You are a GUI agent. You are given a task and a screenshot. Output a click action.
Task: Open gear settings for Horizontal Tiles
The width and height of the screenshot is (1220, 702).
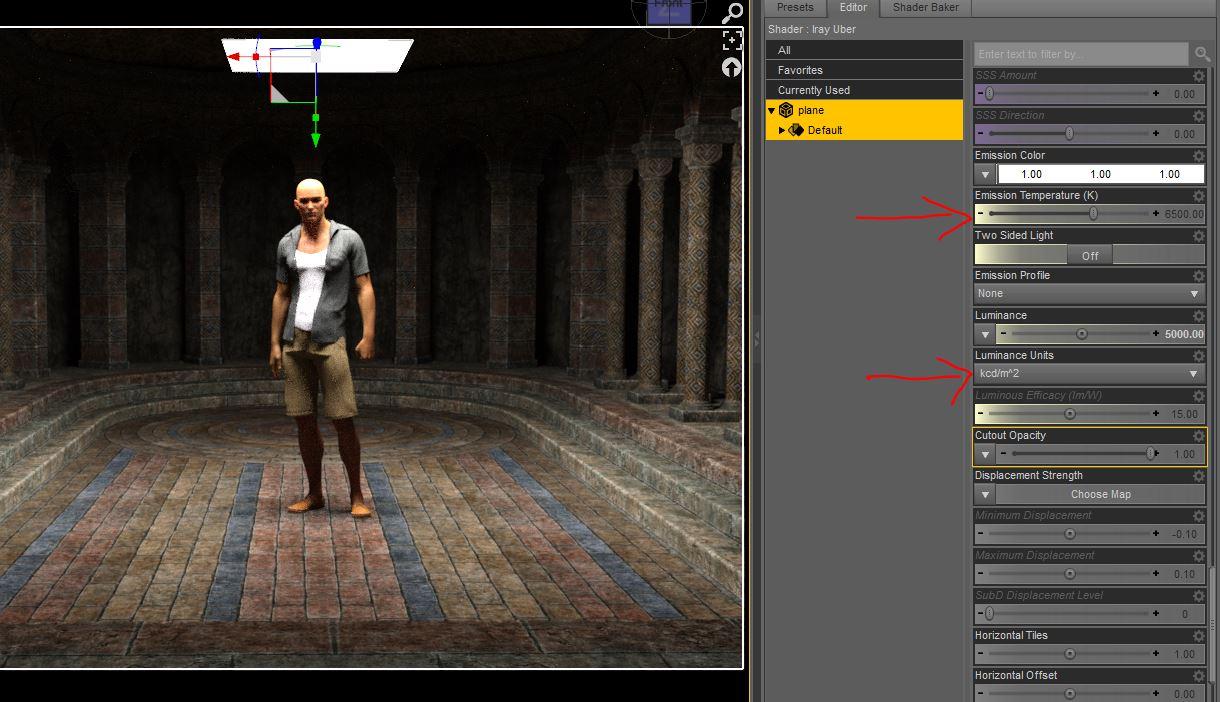click(x=1199, y=636)
